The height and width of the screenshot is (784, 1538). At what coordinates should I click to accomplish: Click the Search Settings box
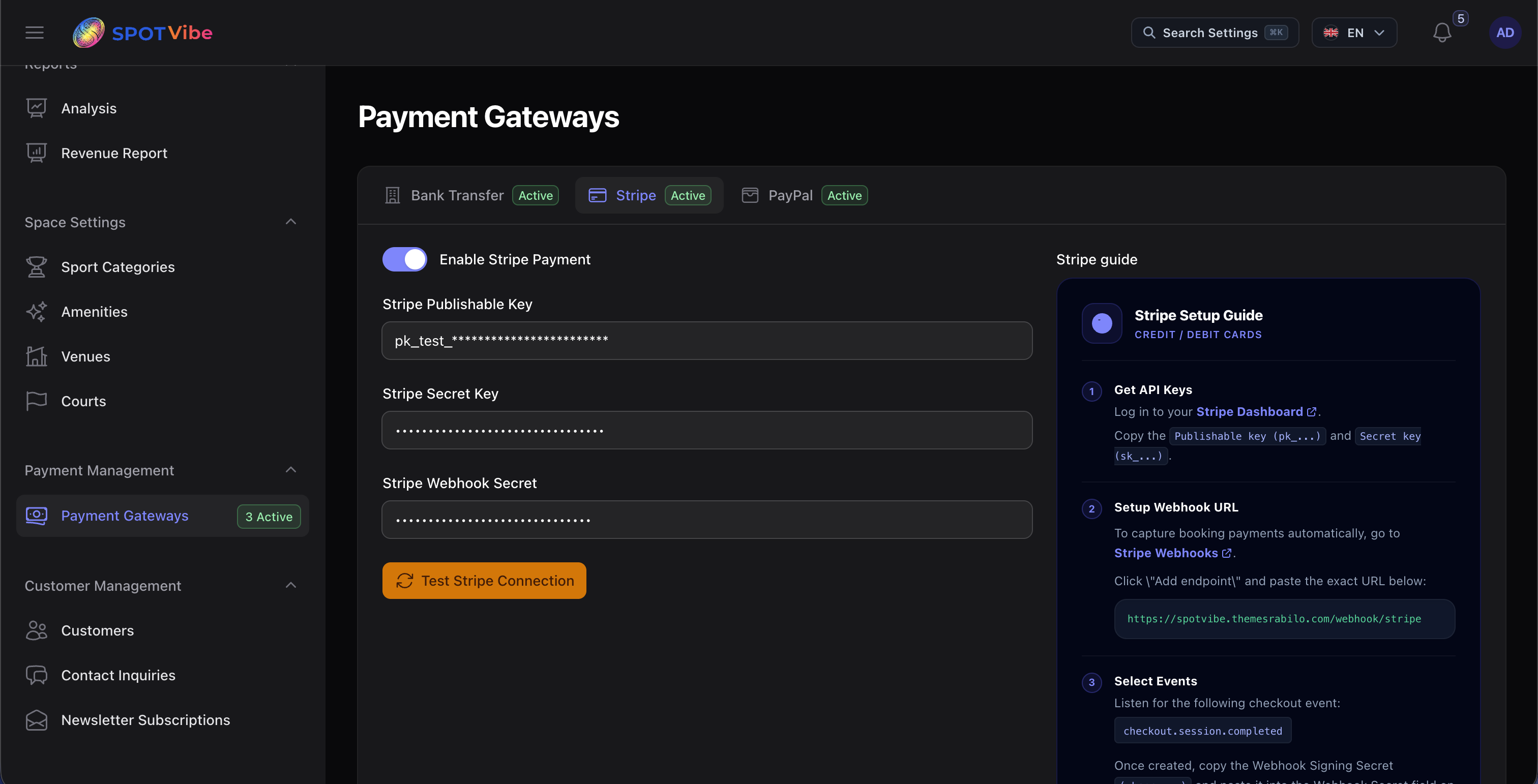pyautogui.click(x=1215, y=32)
